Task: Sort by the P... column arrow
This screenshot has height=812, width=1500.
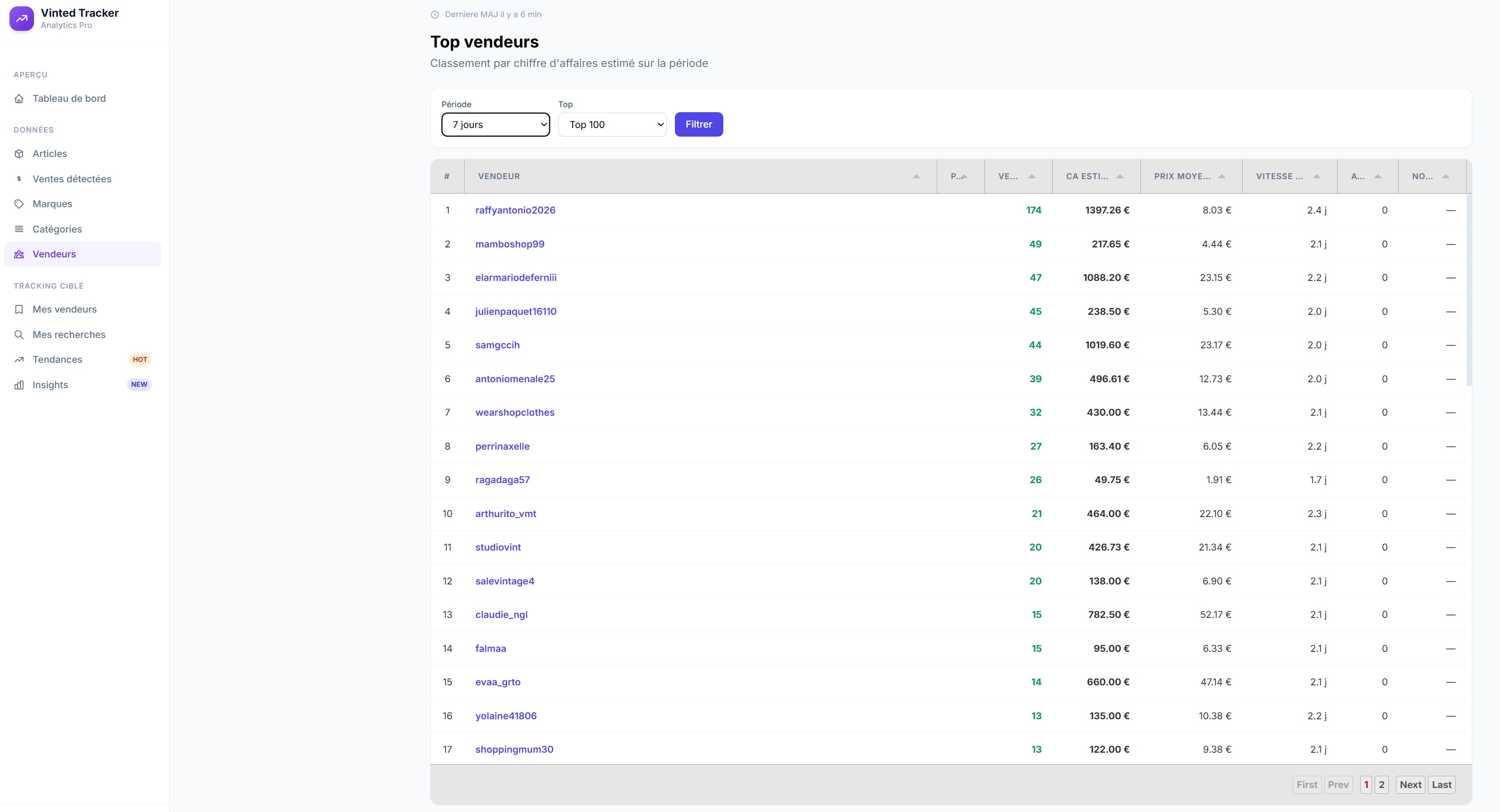Action: tap(964, 176)
